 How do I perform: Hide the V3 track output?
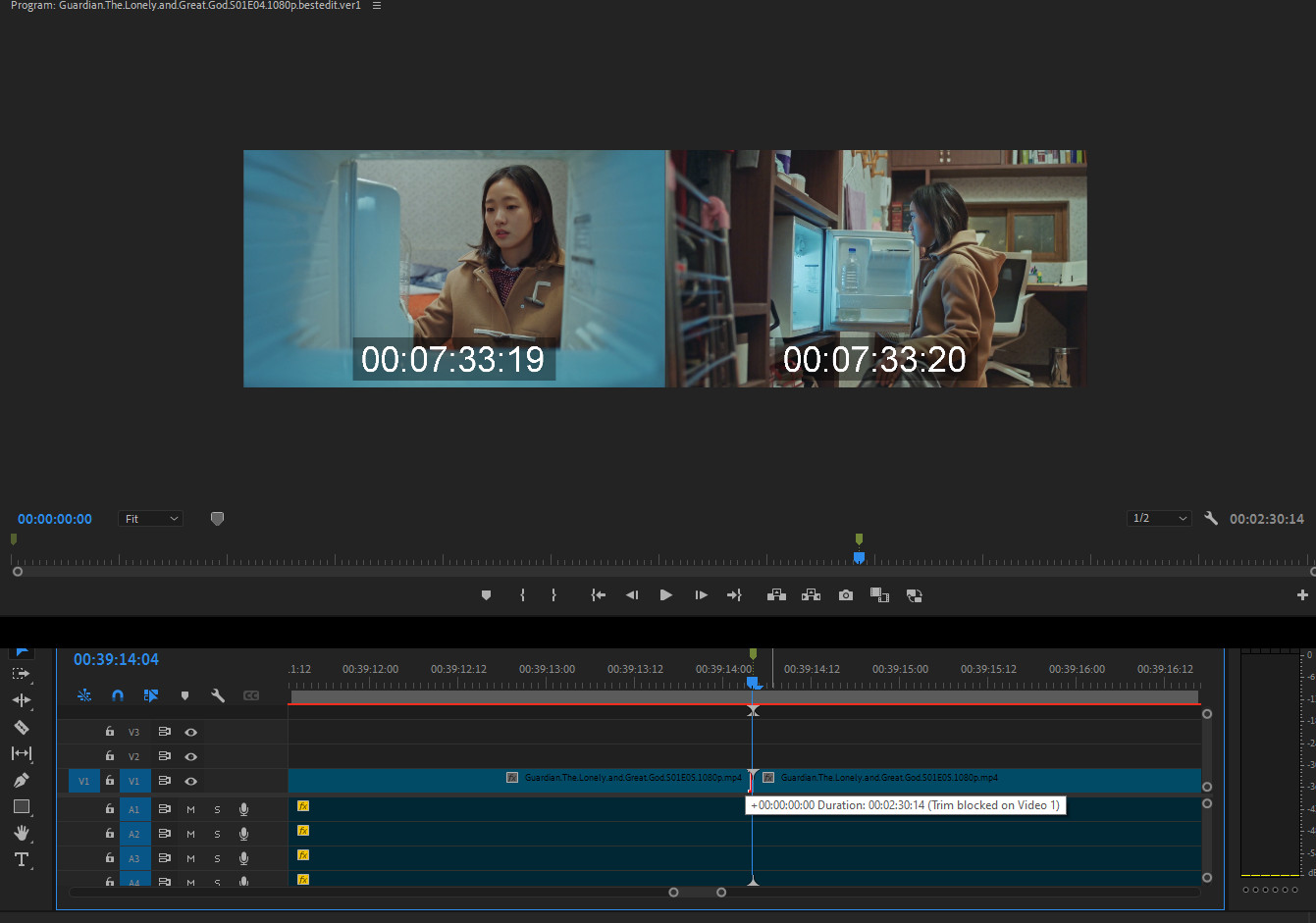pyautogui.click(x=191, y=732)
